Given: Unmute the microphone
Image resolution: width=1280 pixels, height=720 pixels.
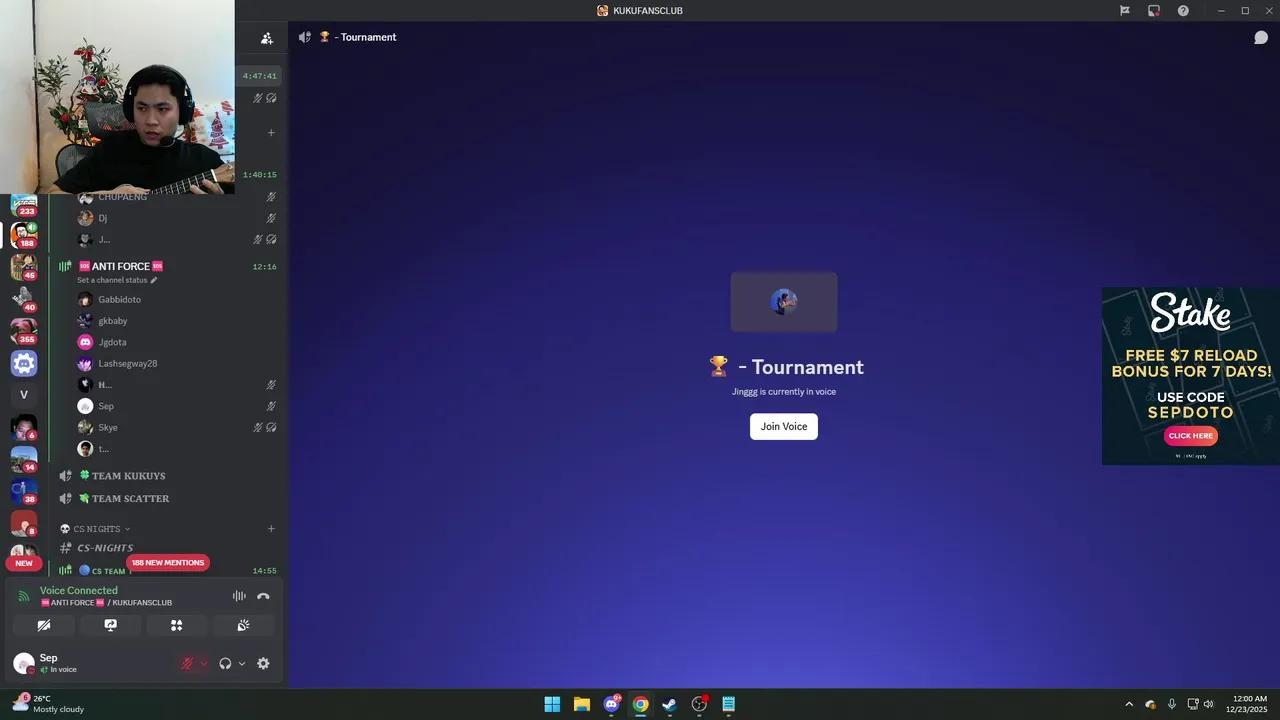Looking at the screenshot, I should click(186, 664).
